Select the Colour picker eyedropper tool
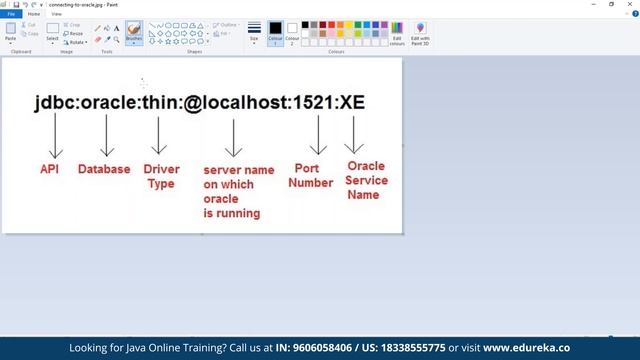This screenshot has height=360, width=640. point(107,40)
